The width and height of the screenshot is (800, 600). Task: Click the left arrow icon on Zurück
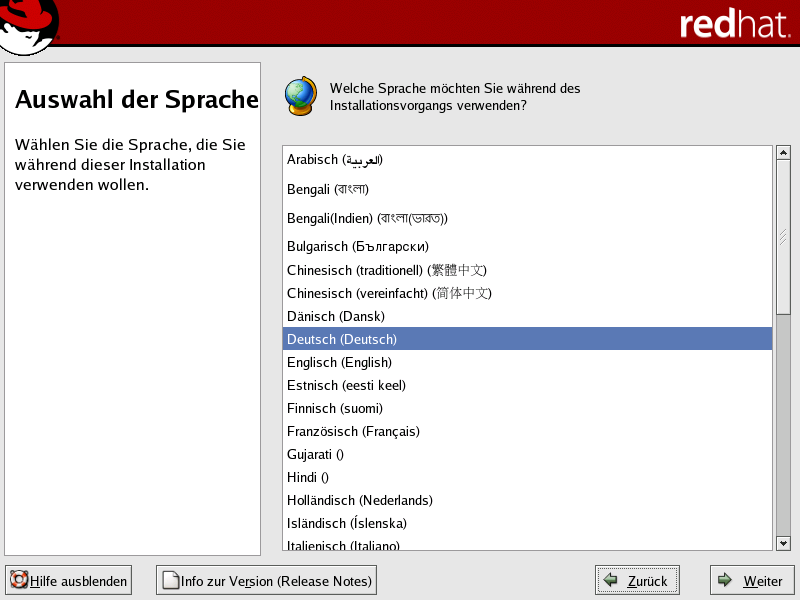(x=610, y=580)
